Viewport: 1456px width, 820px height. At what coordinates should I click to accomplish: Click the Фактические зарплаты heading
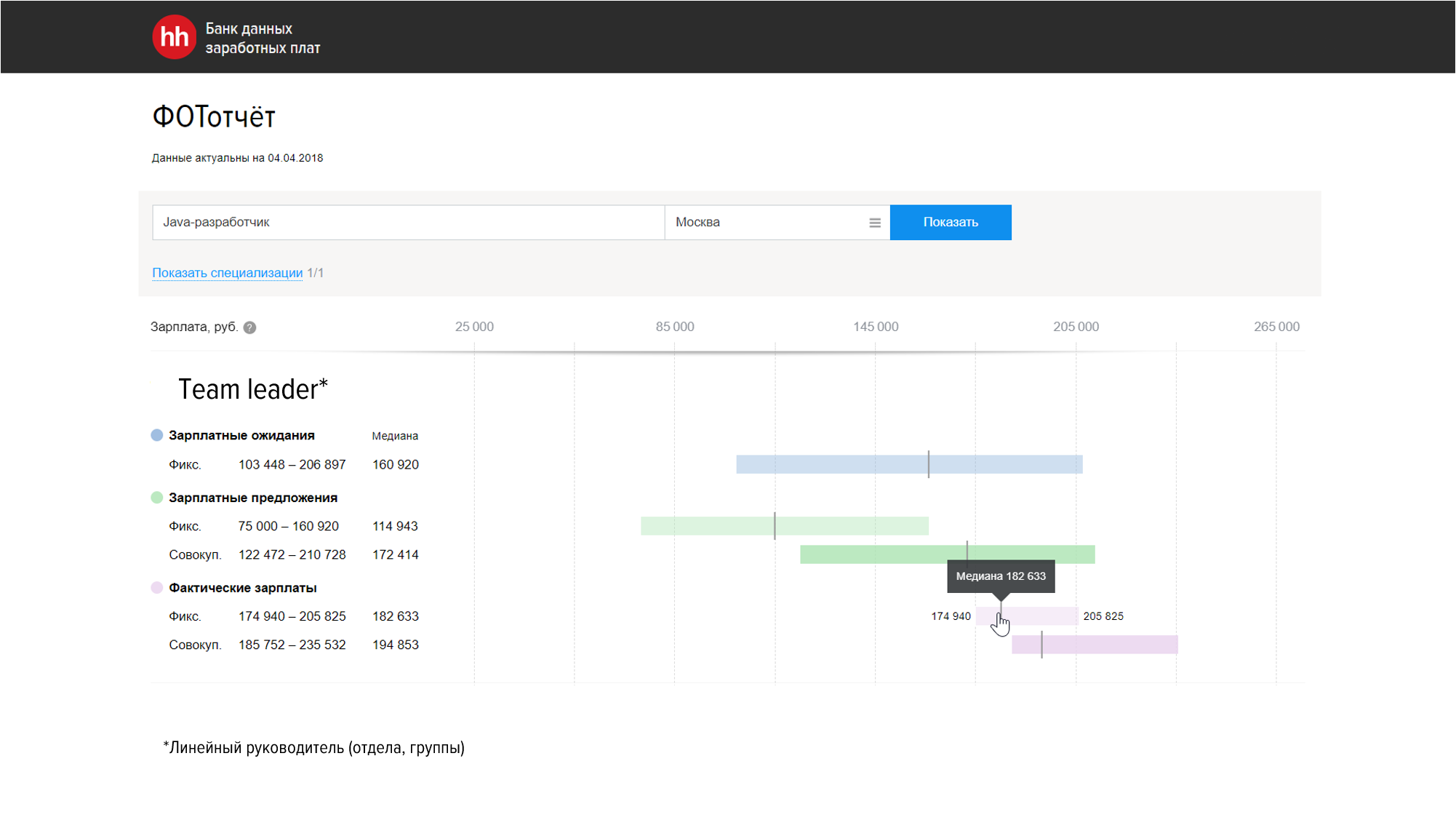pos(242,588)
